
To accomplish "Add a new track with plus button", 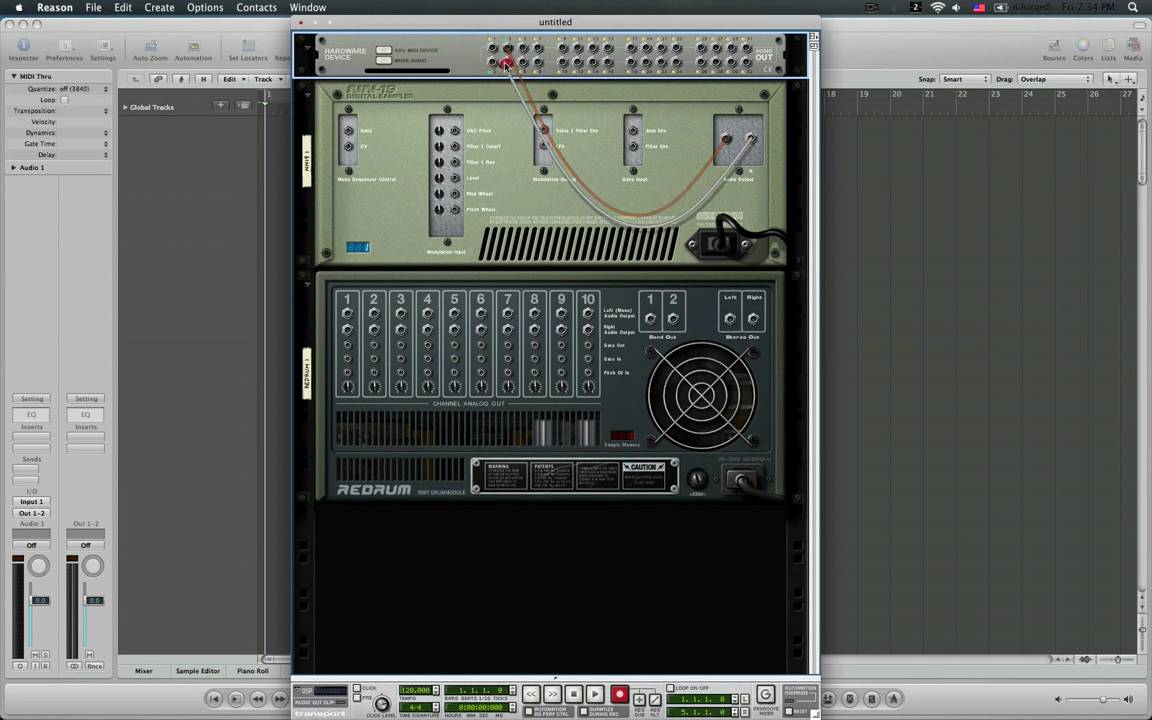I will [x=220, y=105].
